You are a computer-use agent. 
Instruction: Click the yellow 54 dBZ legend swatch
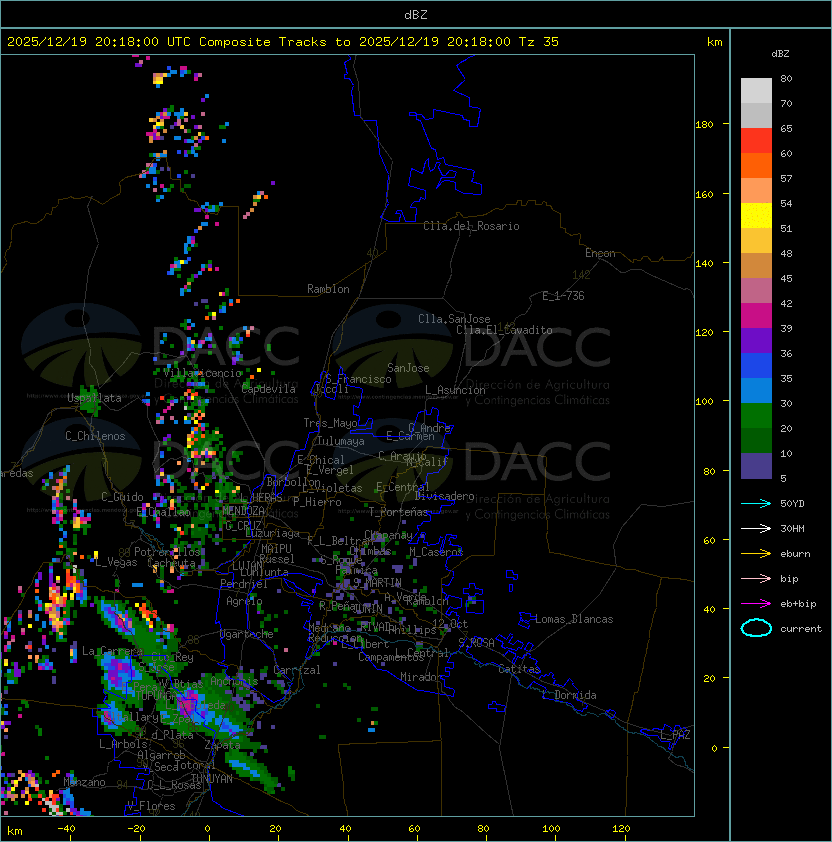tap(756, 215)
